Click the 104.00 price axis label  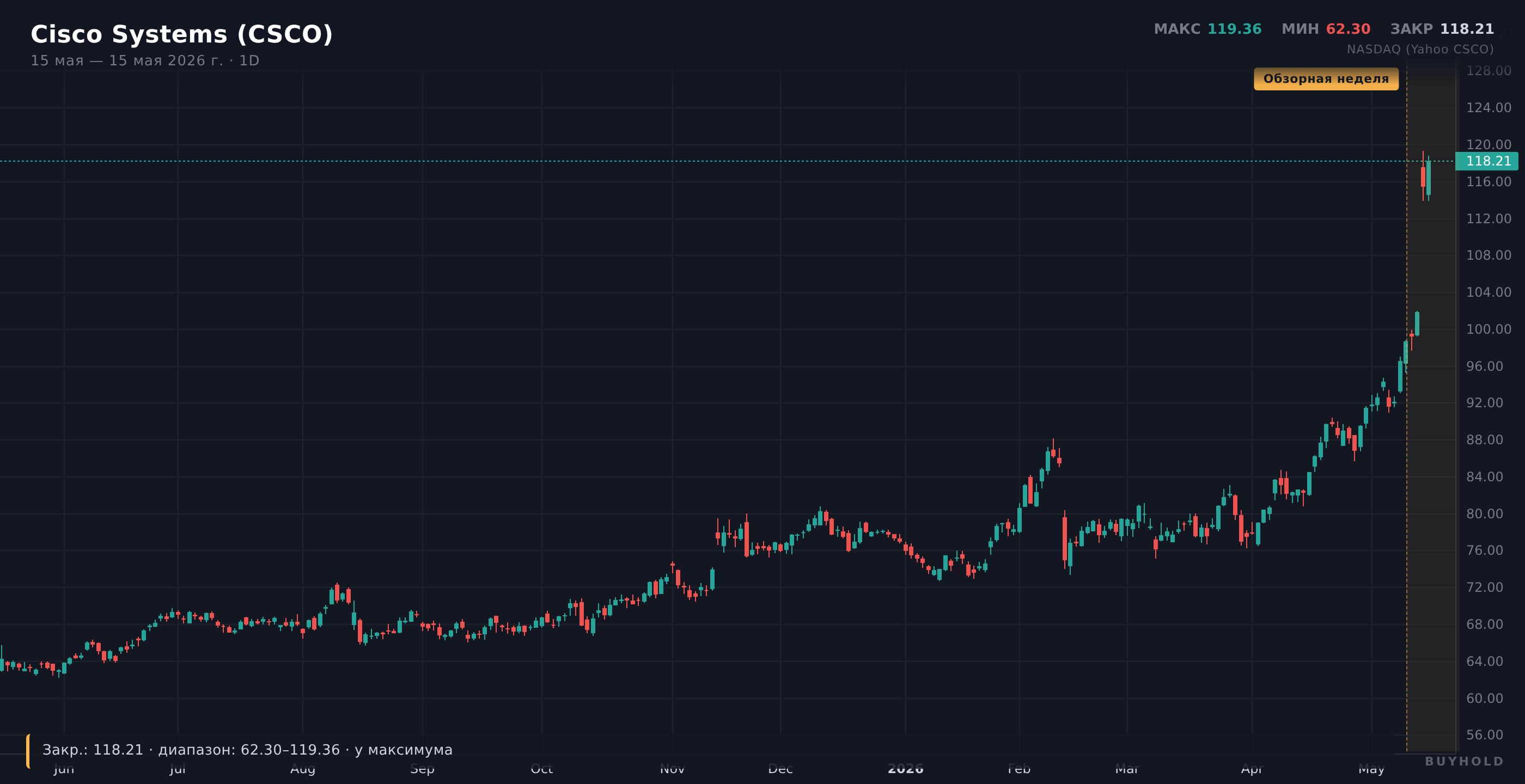(1489, 292)
